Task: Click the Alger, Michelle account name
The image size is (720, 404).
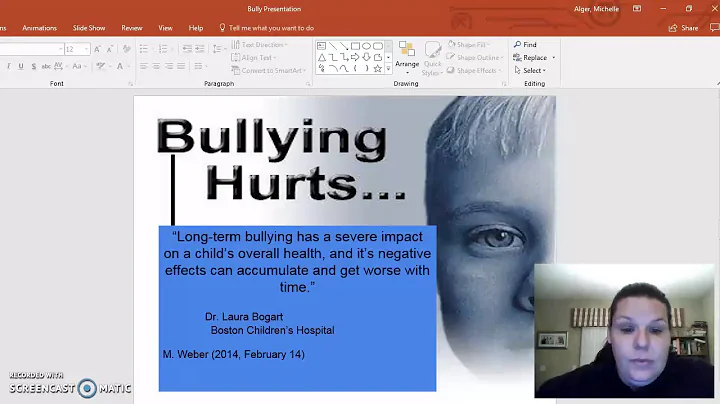Action: point(596,9)
